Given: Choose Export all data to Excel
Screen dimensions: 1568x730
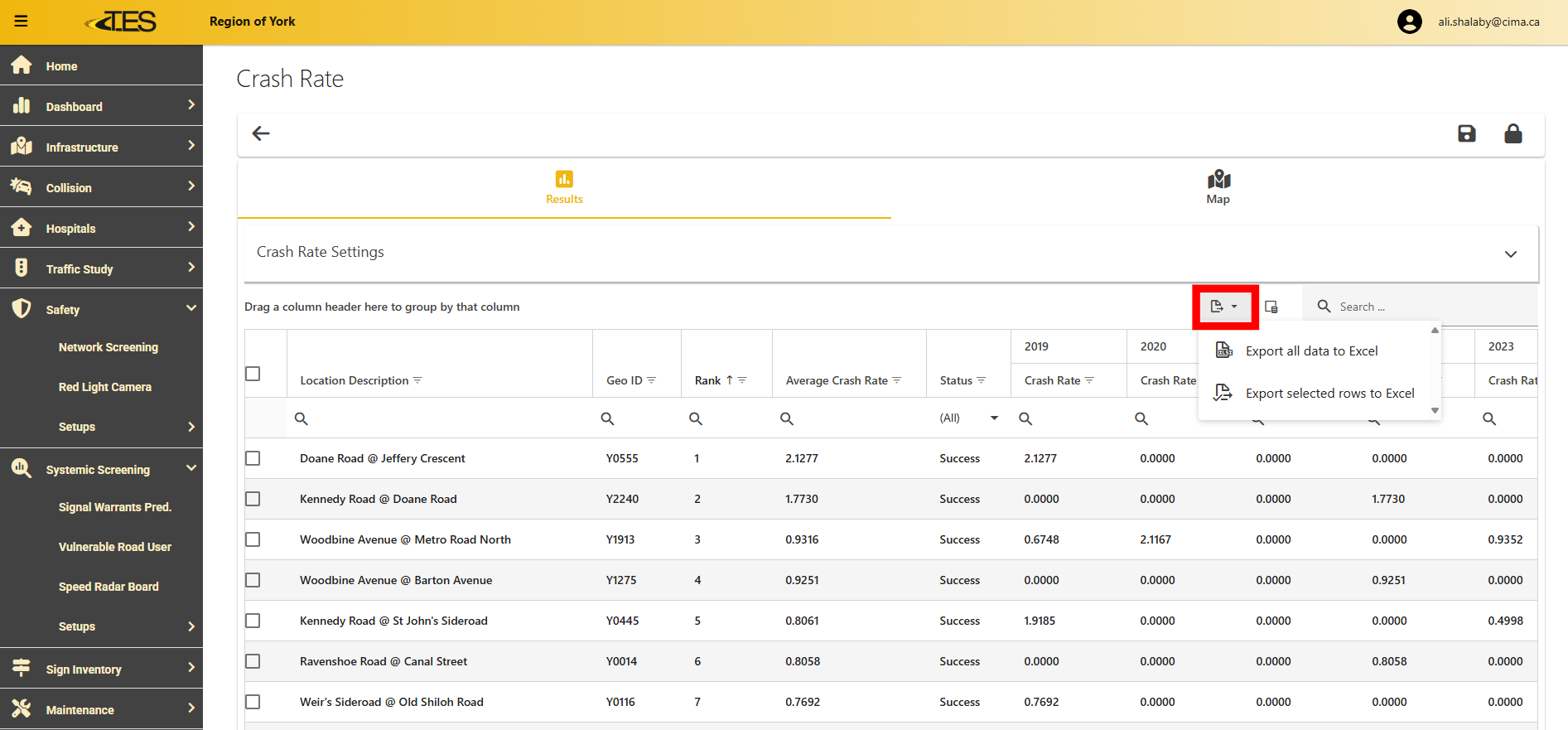Looking at the screenshot, I should coord(1311,351).
